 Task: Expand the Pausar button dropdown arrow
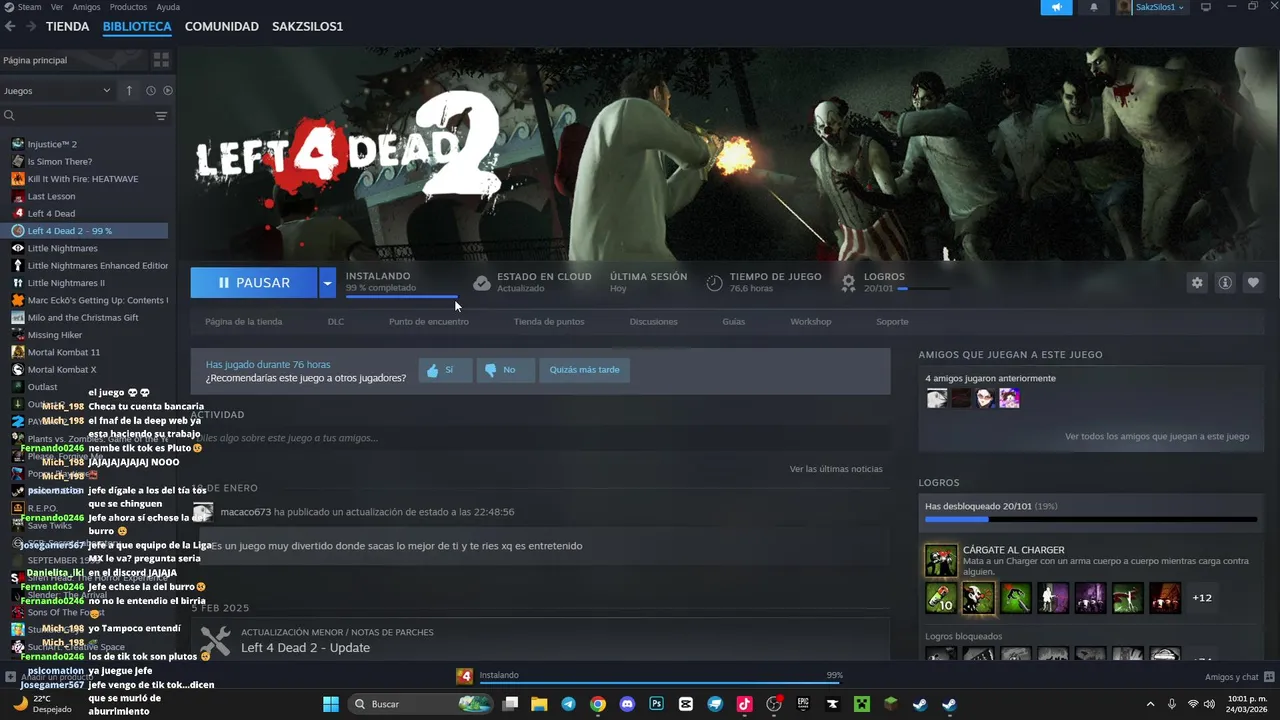click(x=327, y=283)
